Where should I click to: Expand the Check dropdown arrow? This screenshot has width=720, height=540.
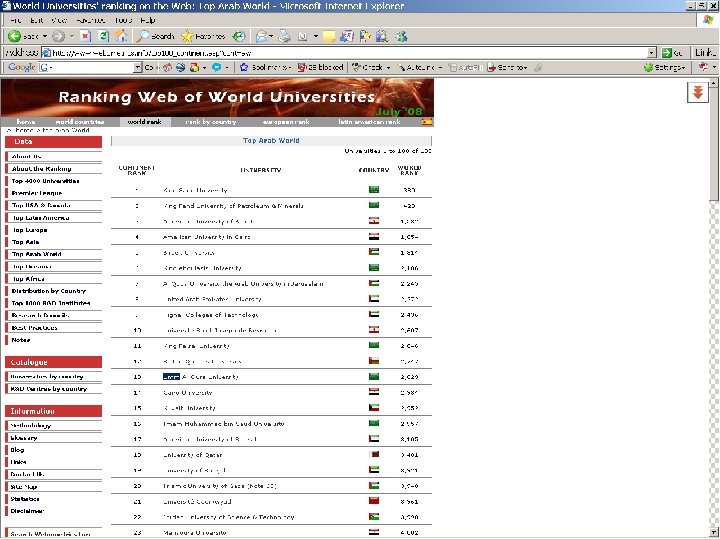(x=388, y=68)
